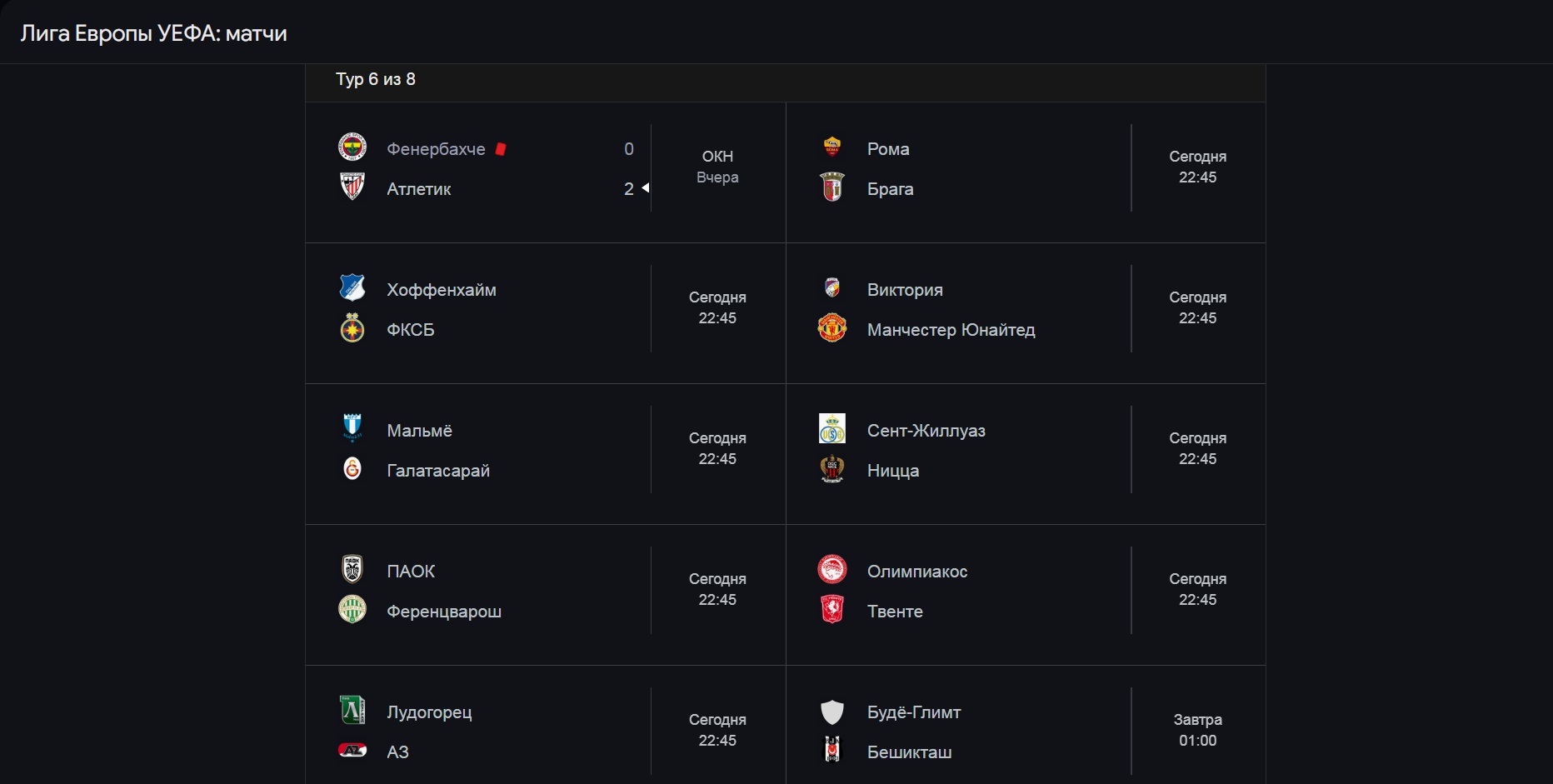Click the Hoffenheim club logo
The height and width of the screenshot is (784, 1553).
(x=352, y=288)
